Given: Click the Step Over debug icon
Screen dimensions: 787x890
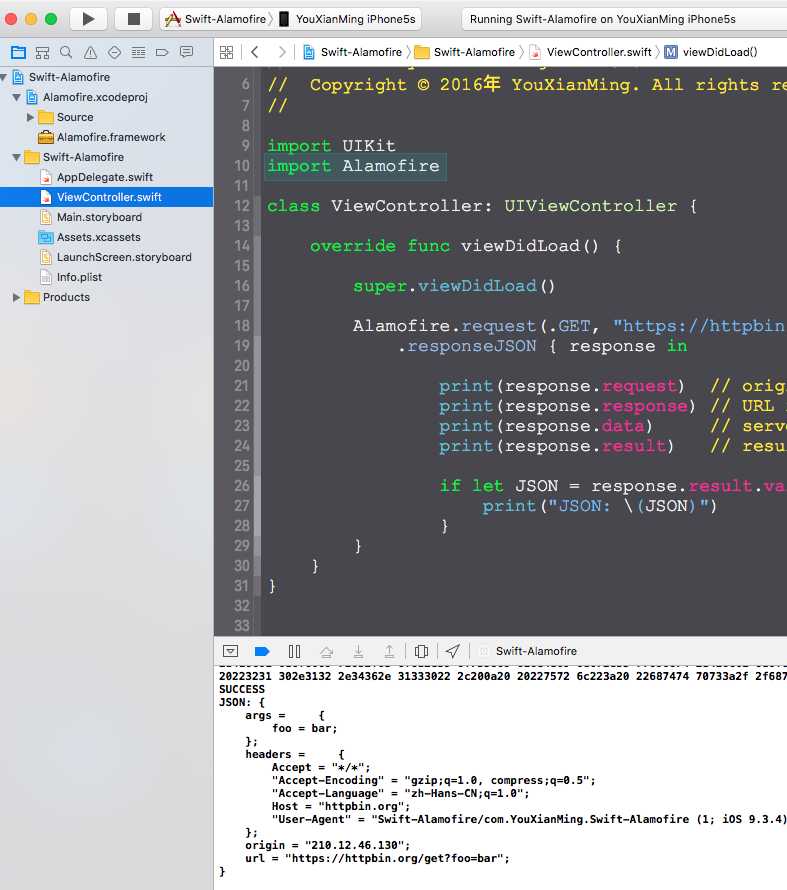Looking at the screenshot, I should [326, 652].
